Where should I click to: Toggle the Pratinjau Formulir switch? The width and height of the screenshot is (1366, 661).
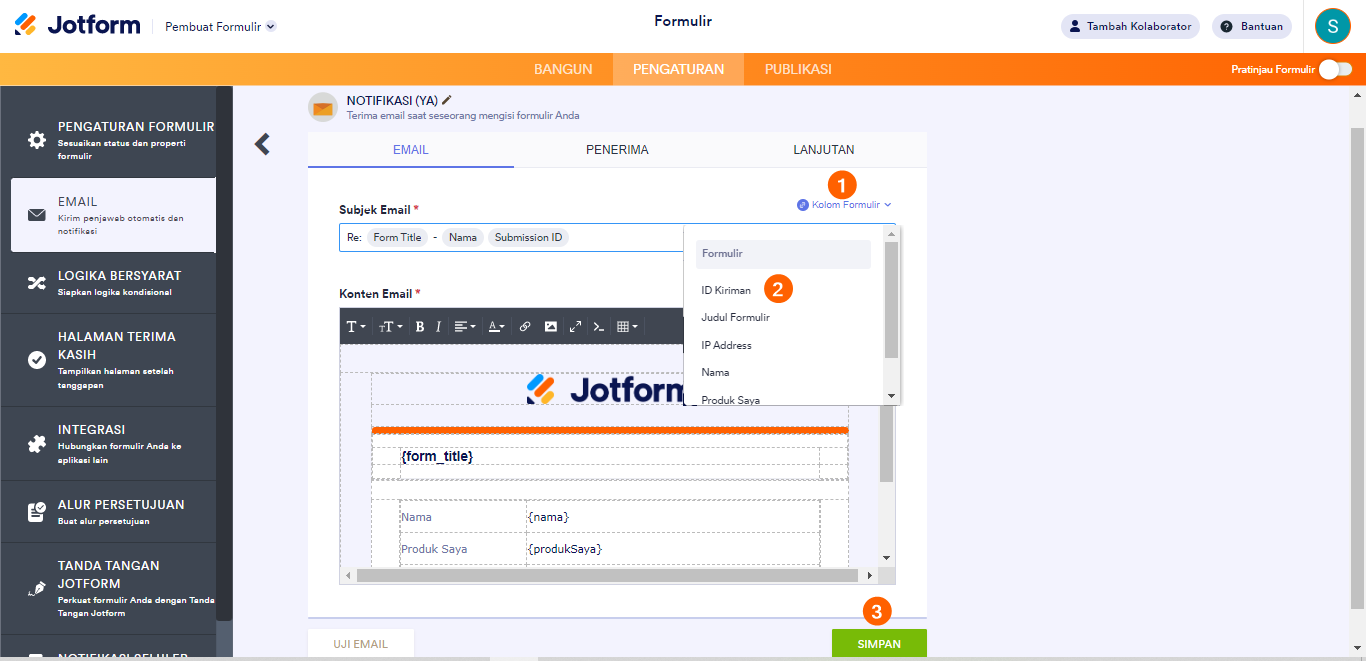[x=1335, y=69]
